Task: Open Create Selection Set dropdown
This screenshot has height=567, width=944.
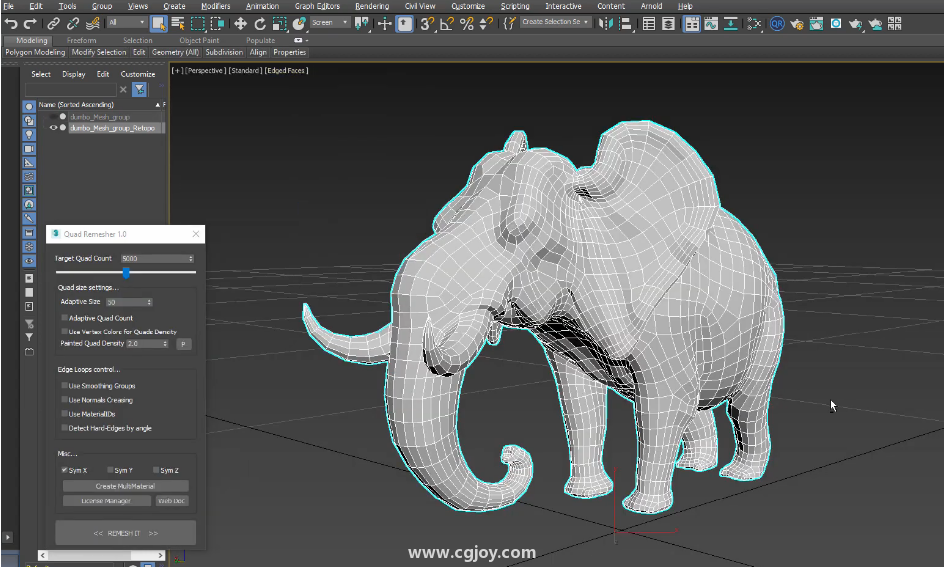Action: 555,22
